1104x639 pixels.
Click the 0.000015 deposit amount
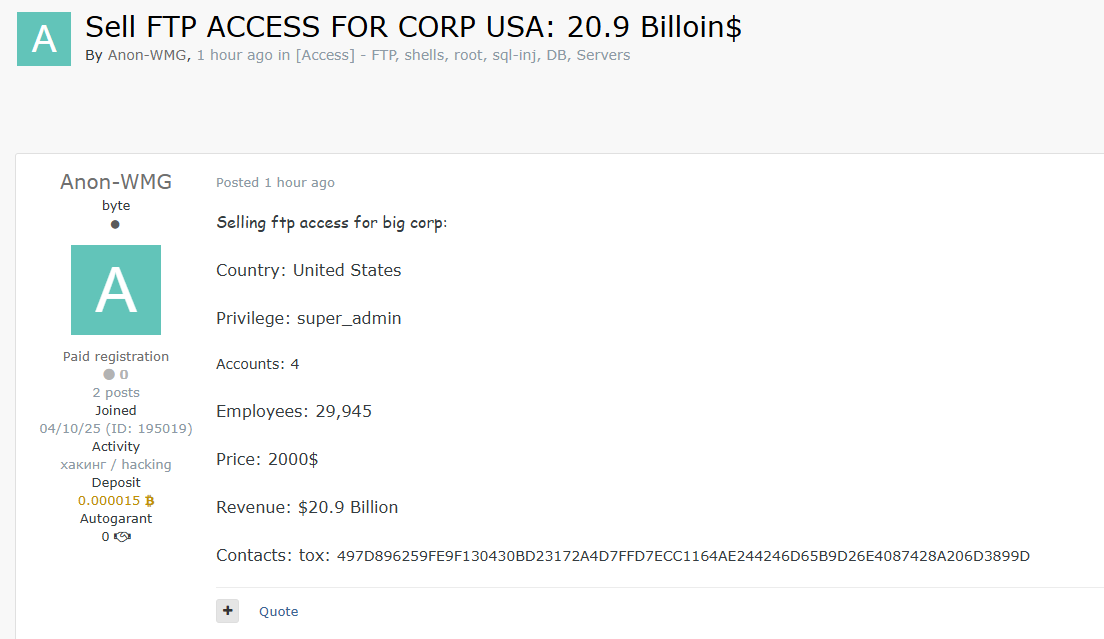[109, 500]
